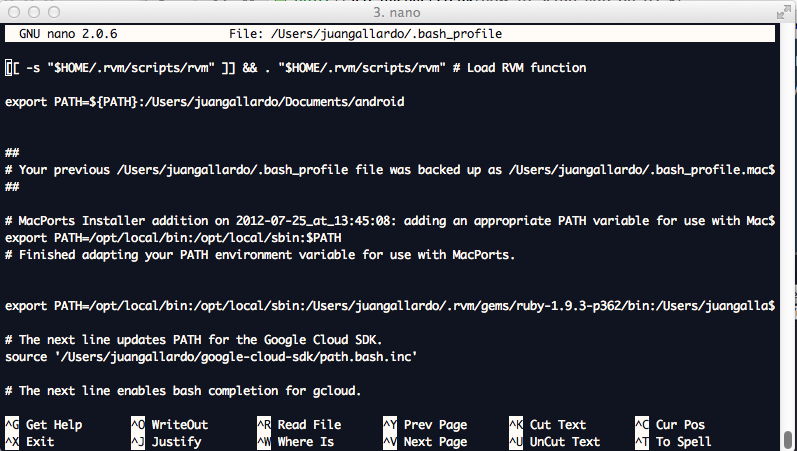Click the ^J Justify shortcut
The height and width of the screenshot is (451, 797).
point(166,441)
